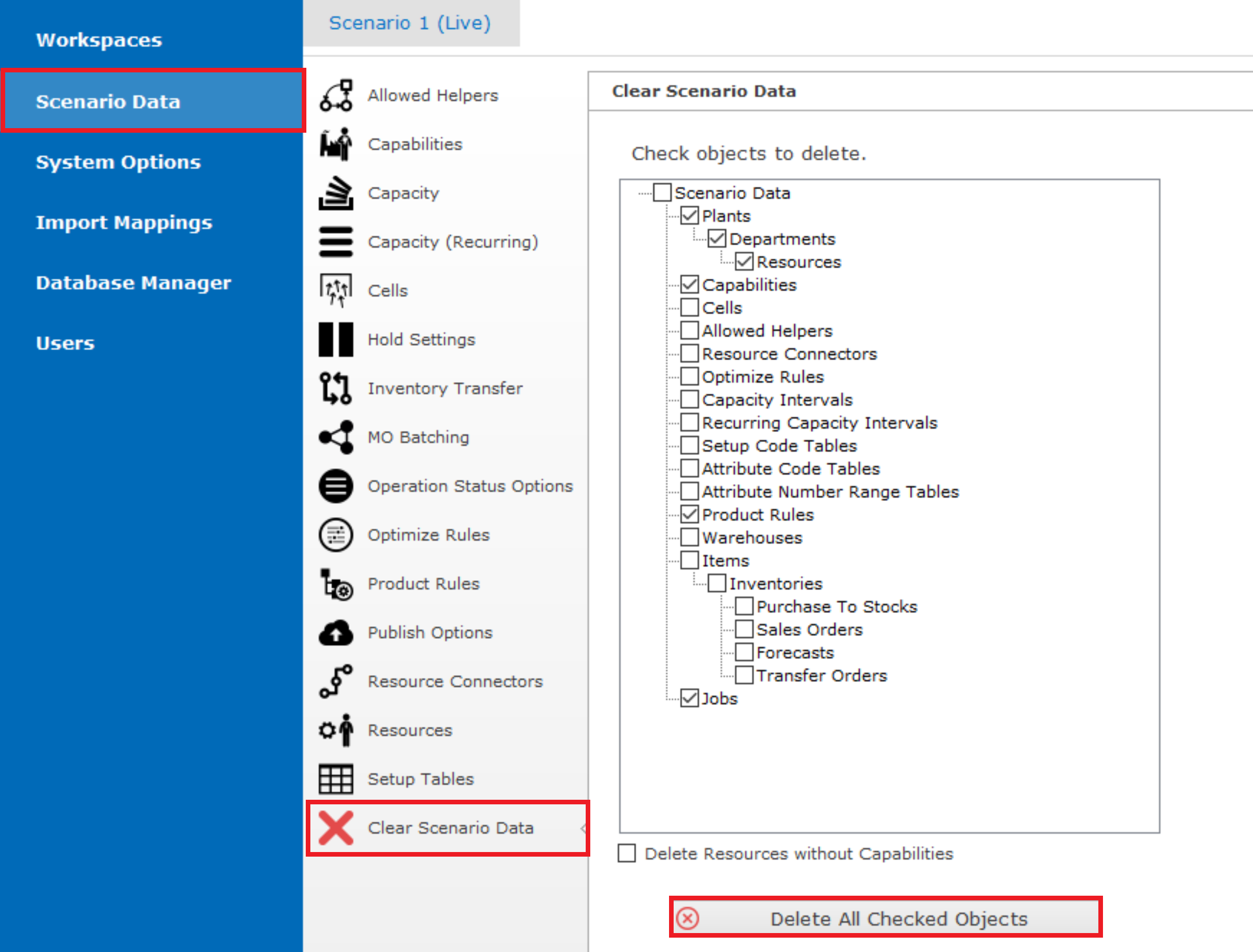Enable Delete Resources without Capabilities
The height and width of the screenshot is (952, 1253).
[627, 853]
